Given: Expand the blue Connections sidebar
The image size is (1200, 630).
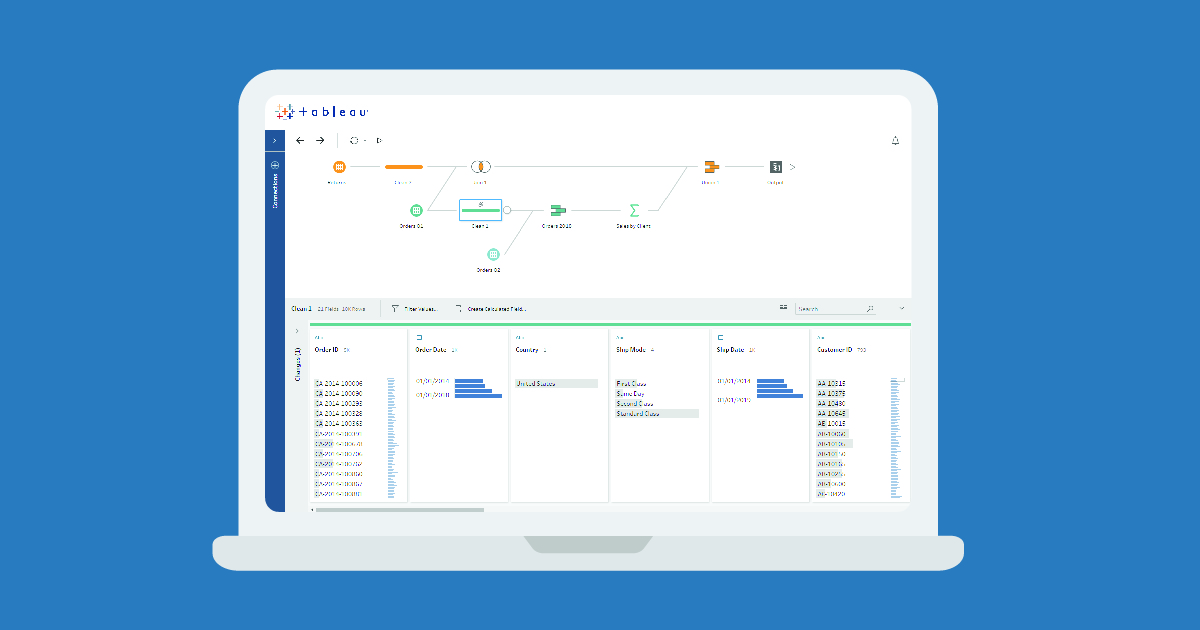Looking at the screenshot, I should [275, 140].
